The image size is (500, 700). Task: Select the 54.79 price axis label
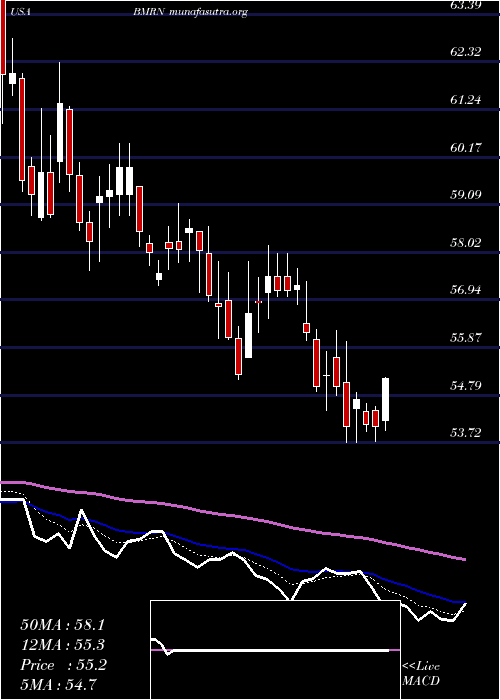(465, 386)
